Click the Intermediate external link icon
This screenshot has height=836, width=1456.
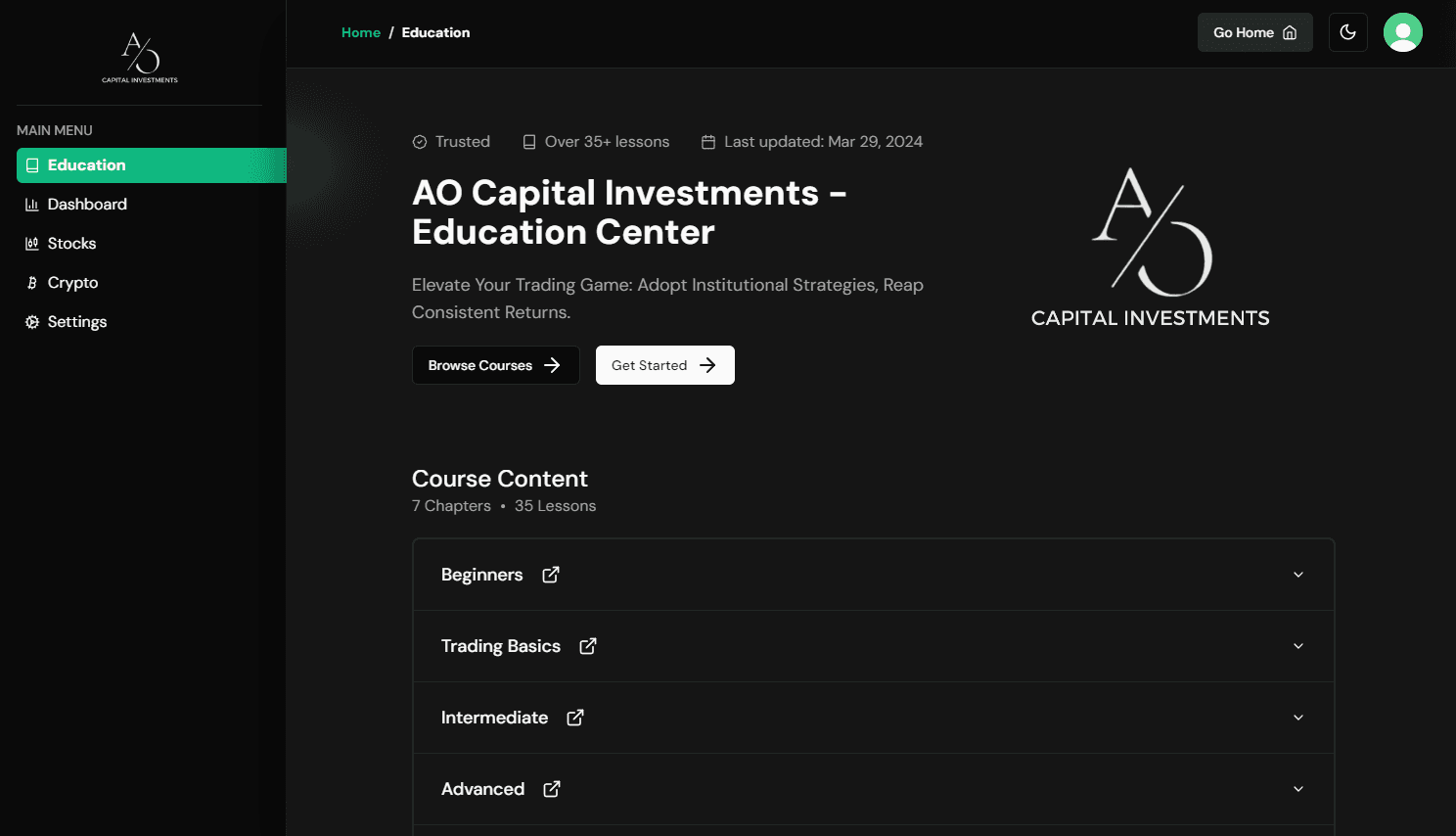(575, 718)
